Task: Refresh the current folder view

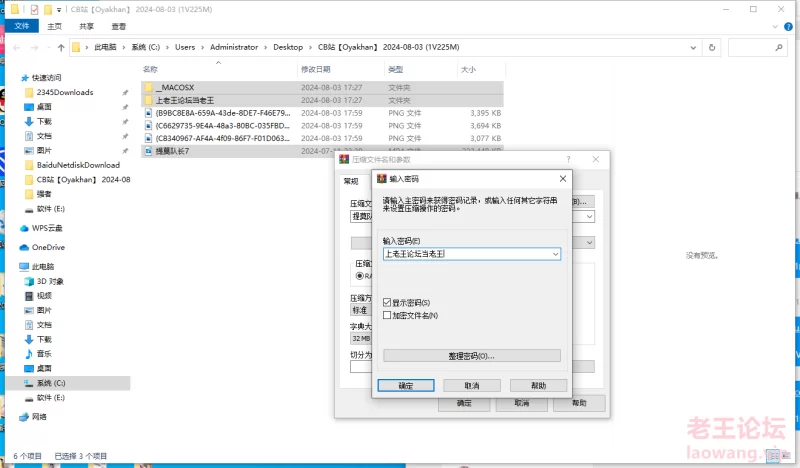Action: point(712,47)
